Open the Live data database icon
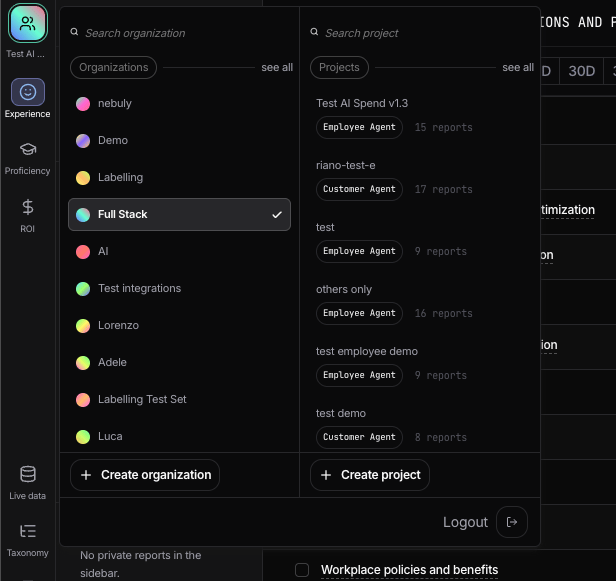 pyautogui.click(x=28, y=474)
